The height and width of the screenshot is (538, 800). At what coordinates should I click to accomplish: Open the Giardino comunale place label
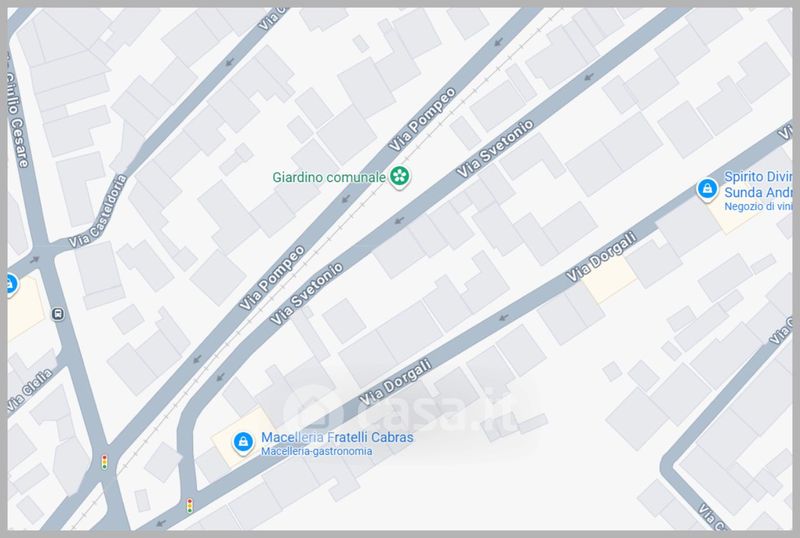coord(329,177)
